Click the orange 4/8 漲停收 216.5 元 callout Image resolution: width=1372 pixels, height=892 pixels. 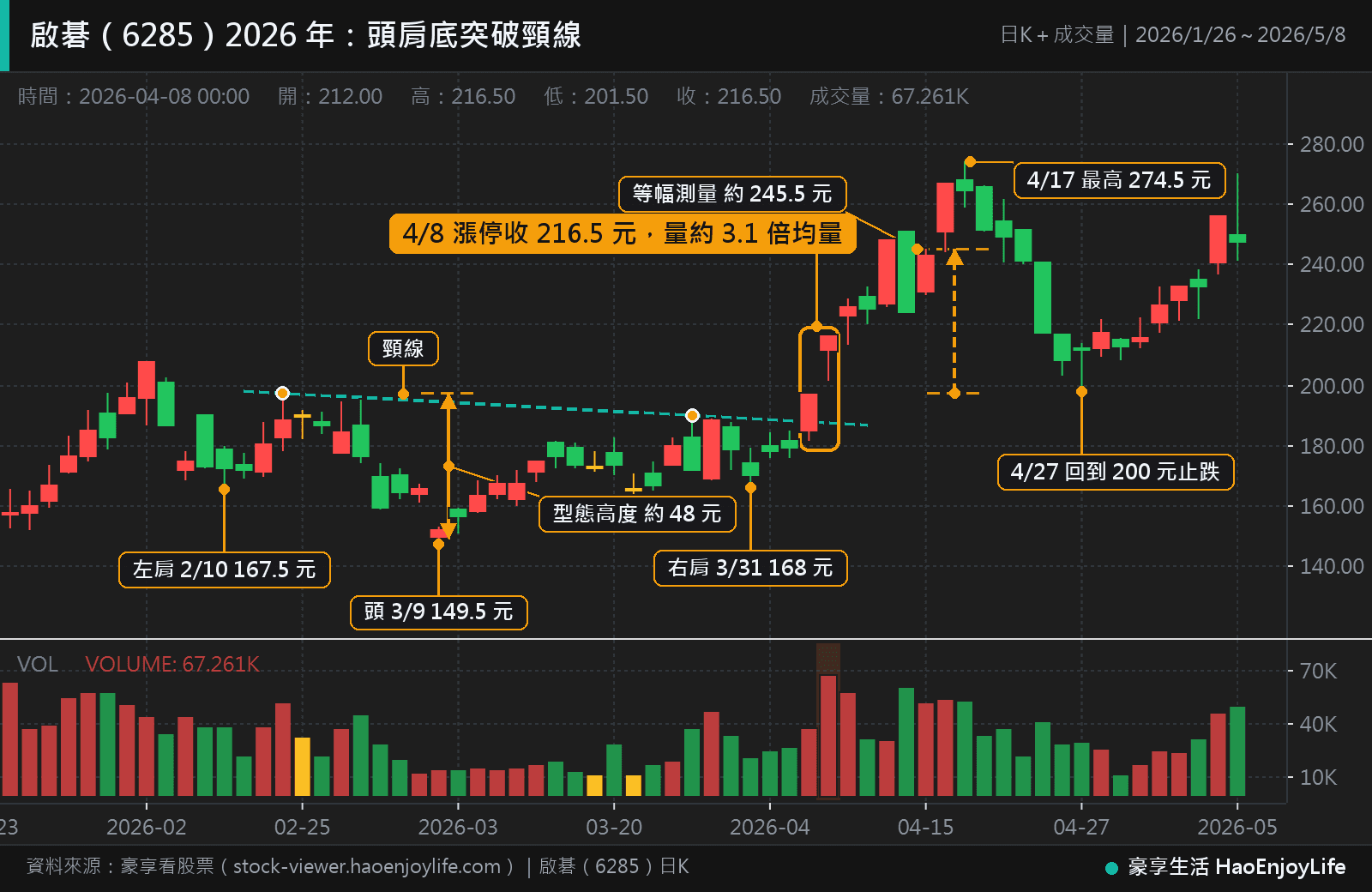point(623,233)
